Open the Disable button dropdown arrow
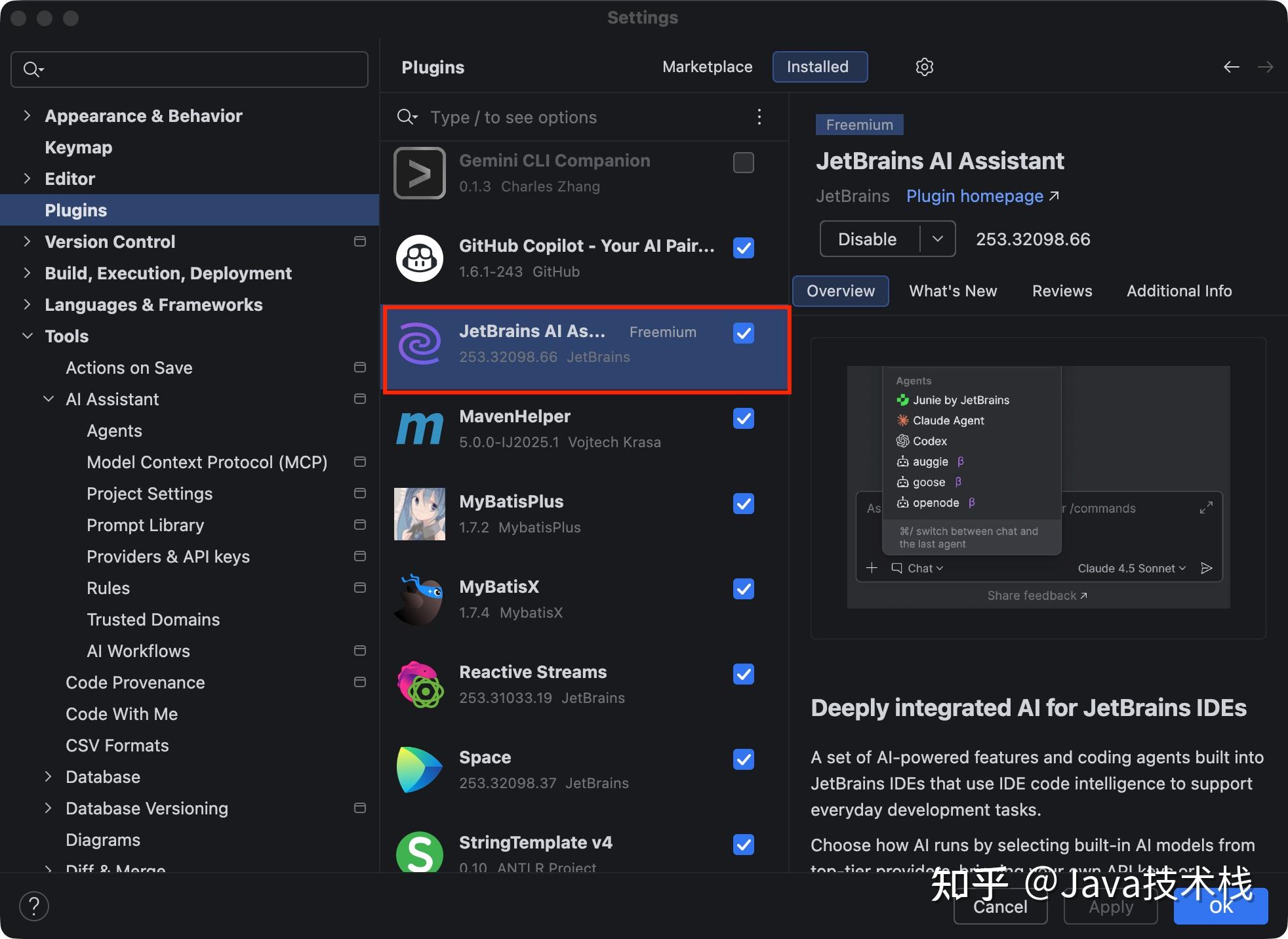 pyautogui.click(x=937, y=239)
